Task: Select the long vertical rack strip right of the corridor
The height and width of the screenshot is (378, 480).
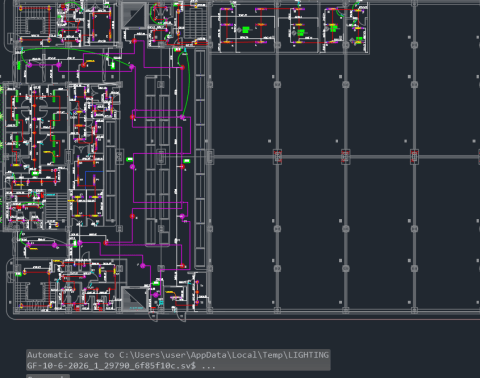Action: 200,158
